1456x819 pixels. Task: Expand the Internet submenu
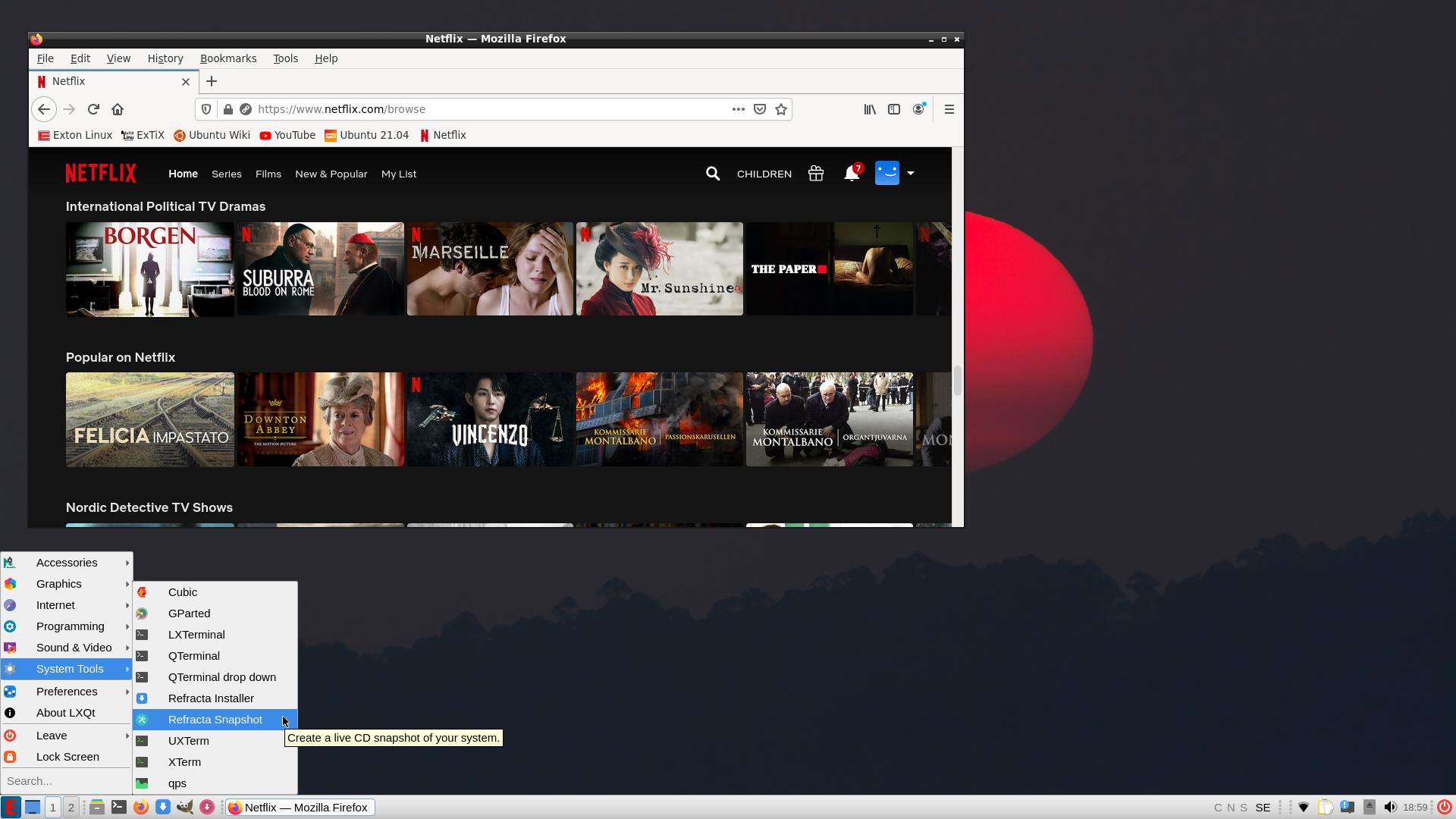[x=67, y=605]
